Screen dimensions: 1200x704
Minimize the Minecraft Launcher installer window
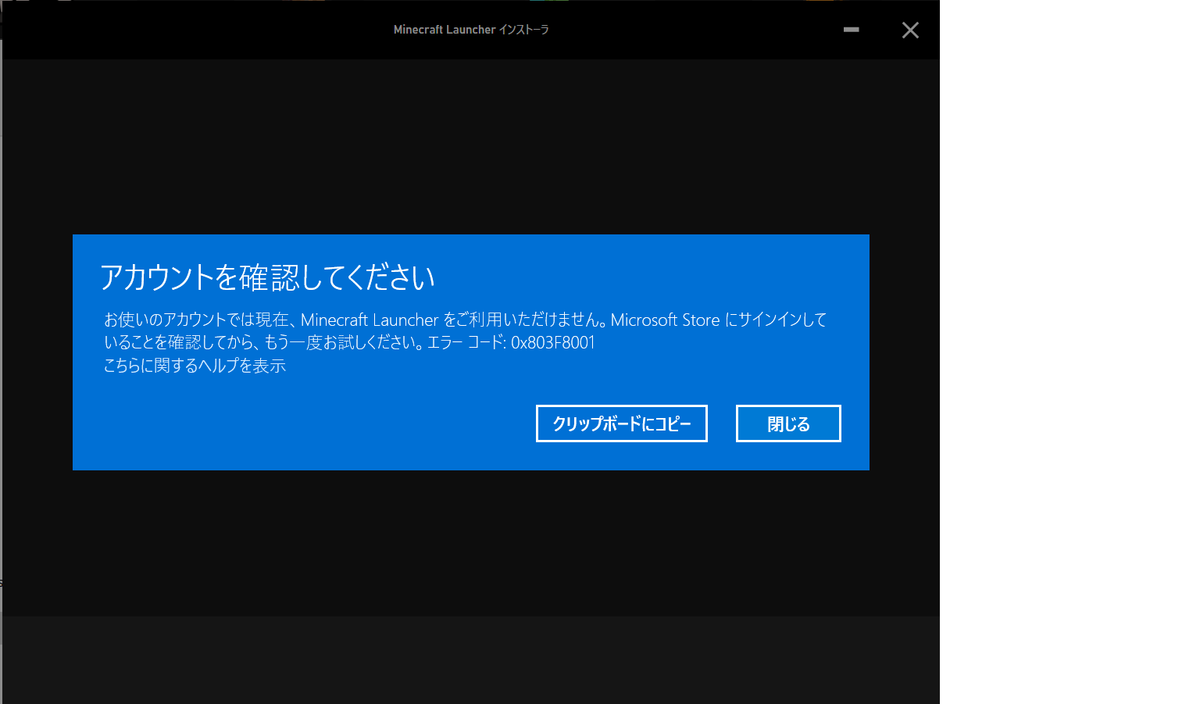(851, 30)
